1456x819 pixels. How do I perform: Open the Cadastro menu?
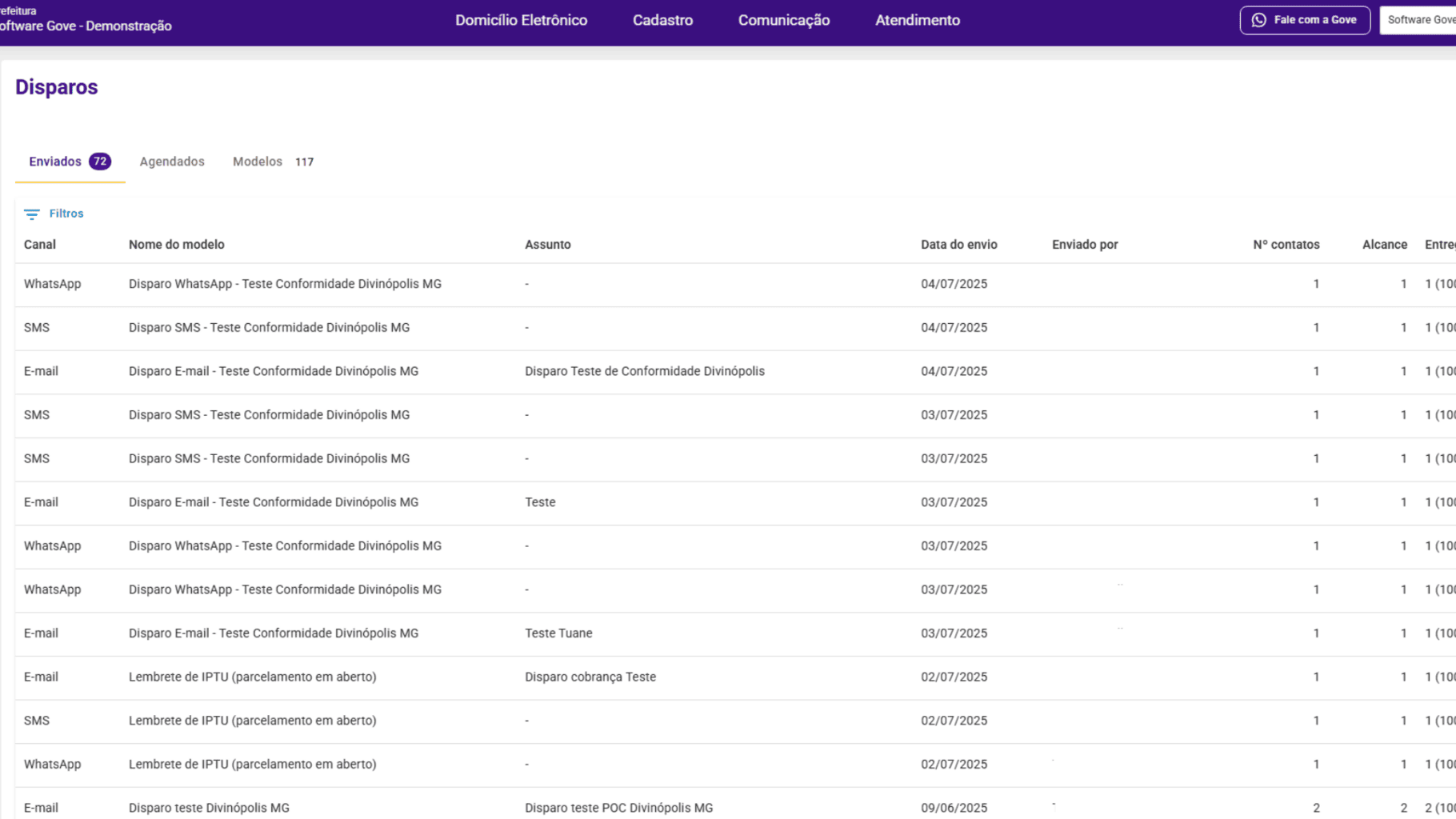(x=662, y=21)
